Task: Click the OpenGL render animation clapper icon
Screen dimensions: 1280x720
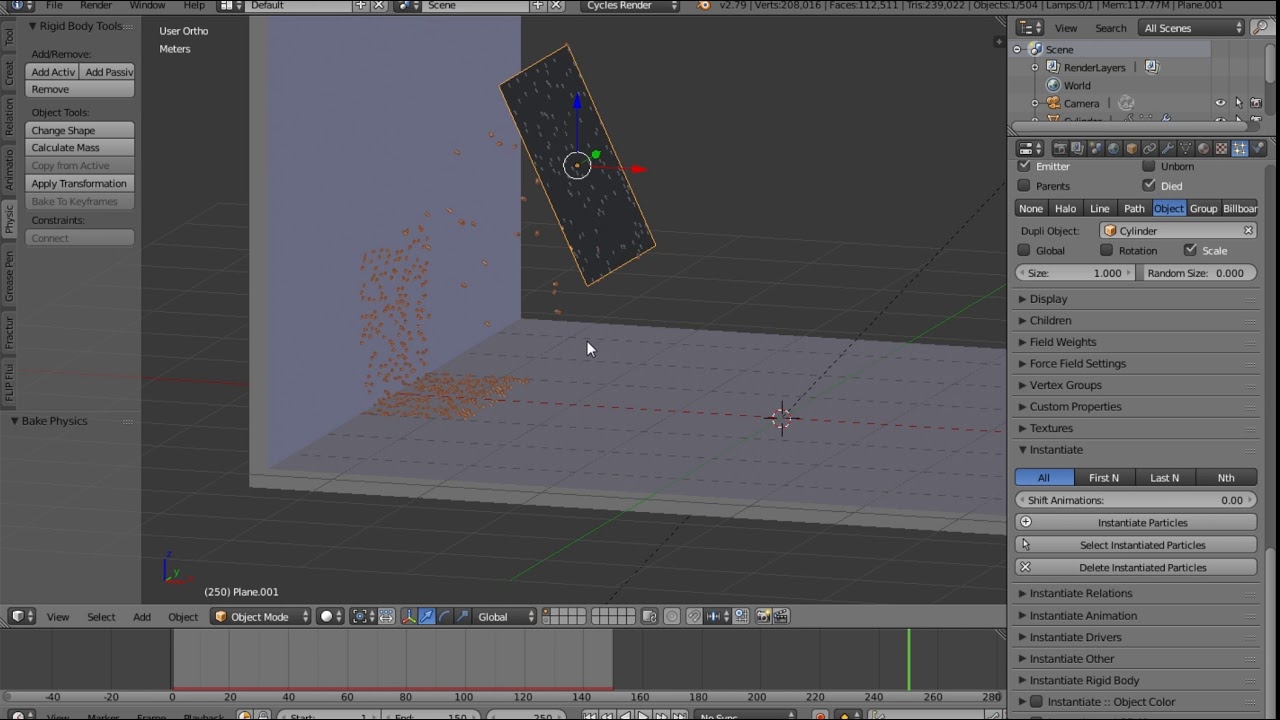Action: (782, 616)
